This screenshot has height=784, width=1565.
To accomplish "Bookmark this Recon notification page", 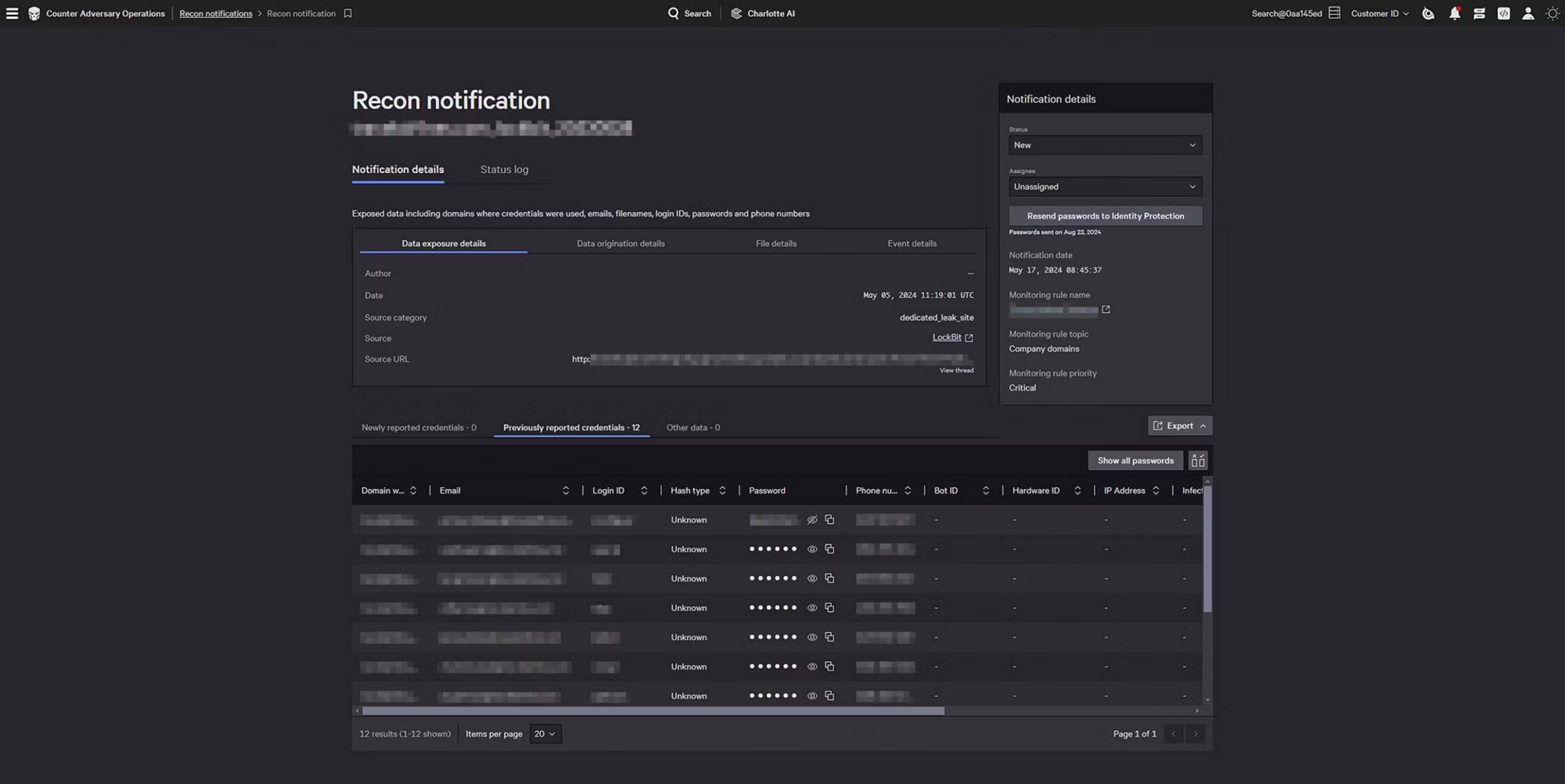I will tap(348, 13).
